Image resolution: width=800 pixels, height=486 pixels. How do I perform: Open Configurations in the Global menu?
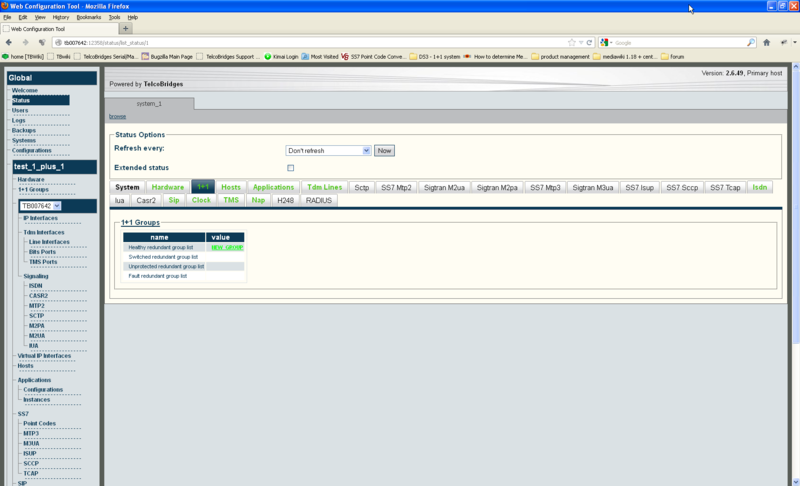coord(32,150)
